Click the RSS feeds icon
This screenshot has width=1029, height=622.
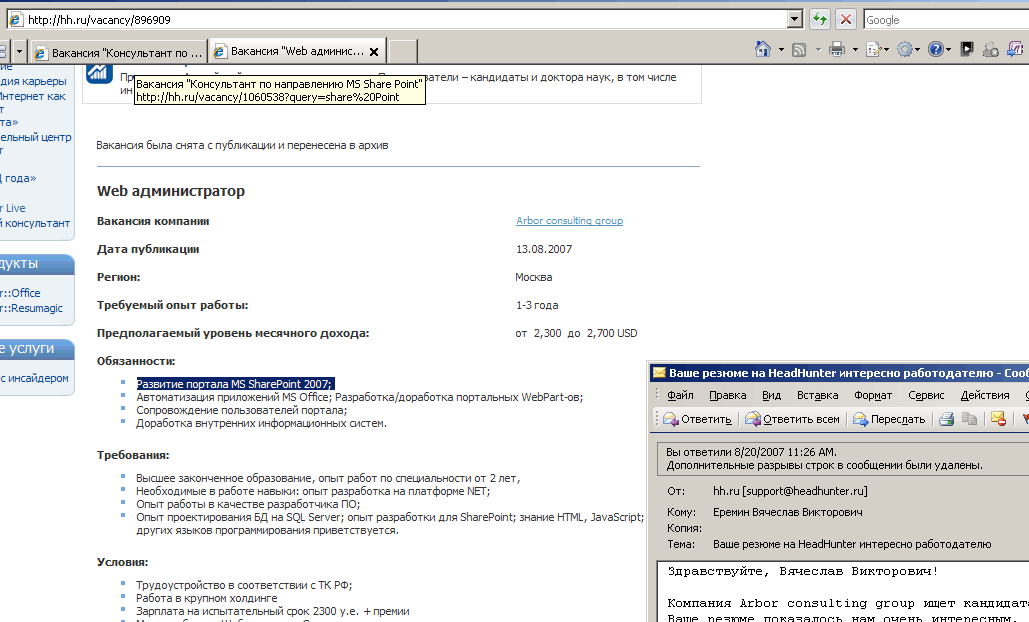799,50
